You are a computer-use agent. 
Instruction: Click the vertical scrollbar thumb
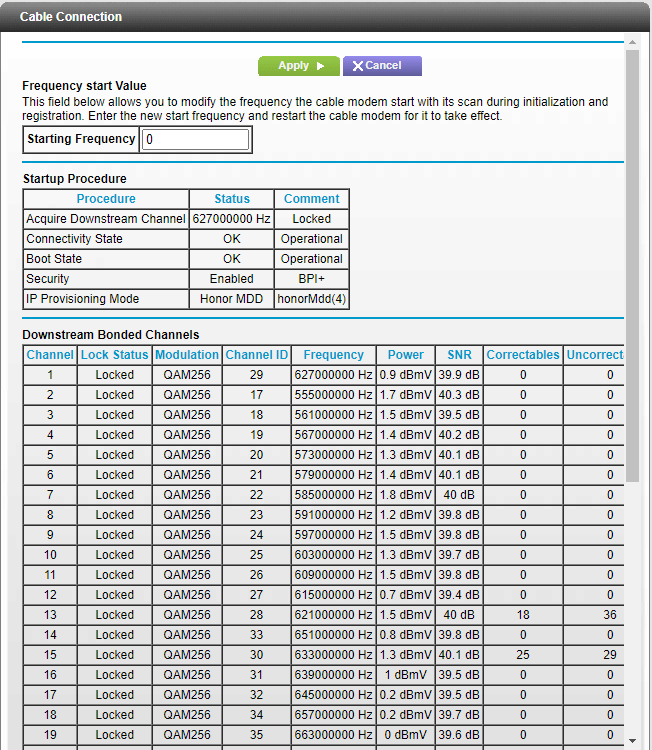coord(631,260)
